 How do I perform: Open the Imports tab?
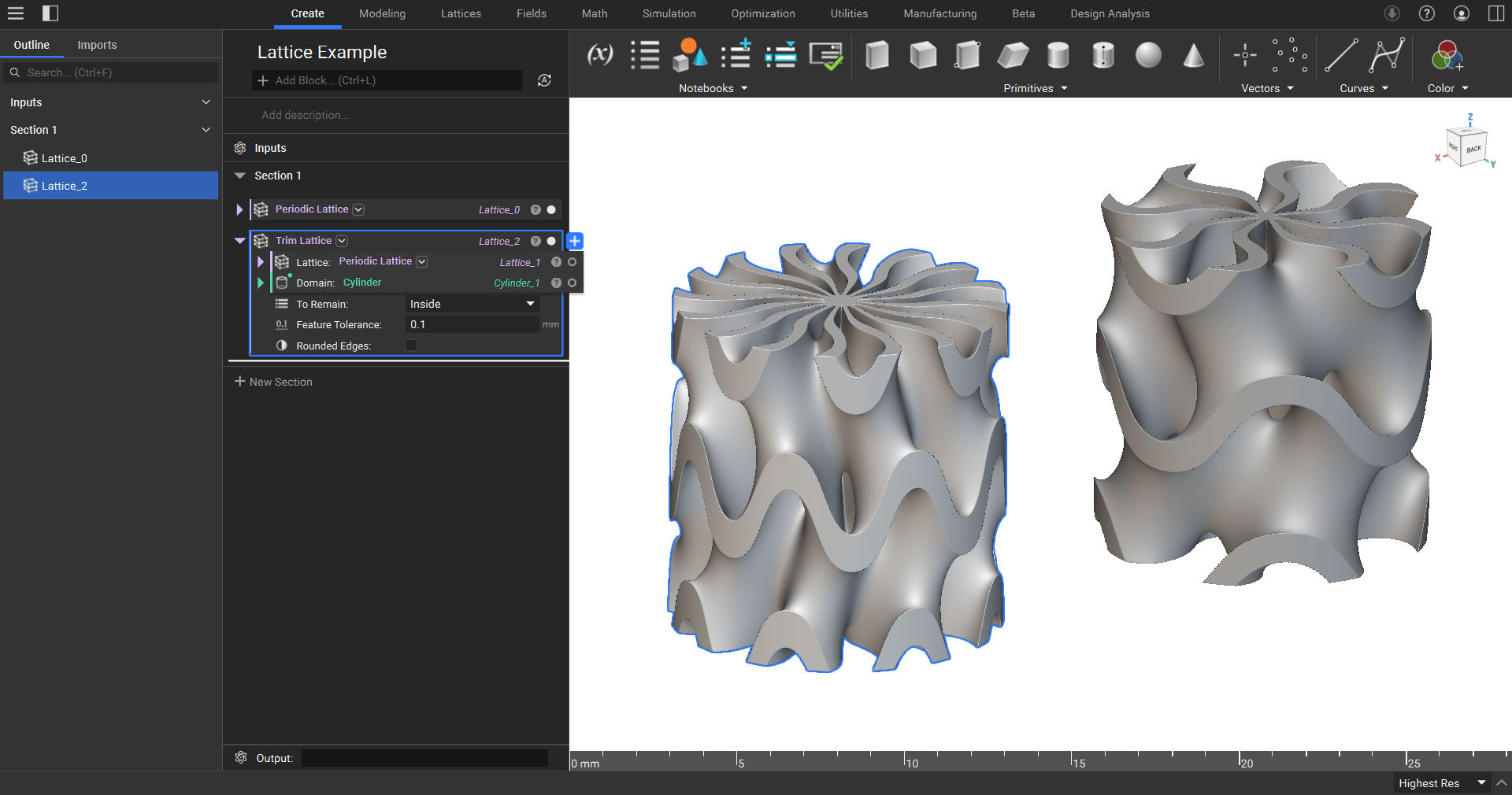[97, 45]
